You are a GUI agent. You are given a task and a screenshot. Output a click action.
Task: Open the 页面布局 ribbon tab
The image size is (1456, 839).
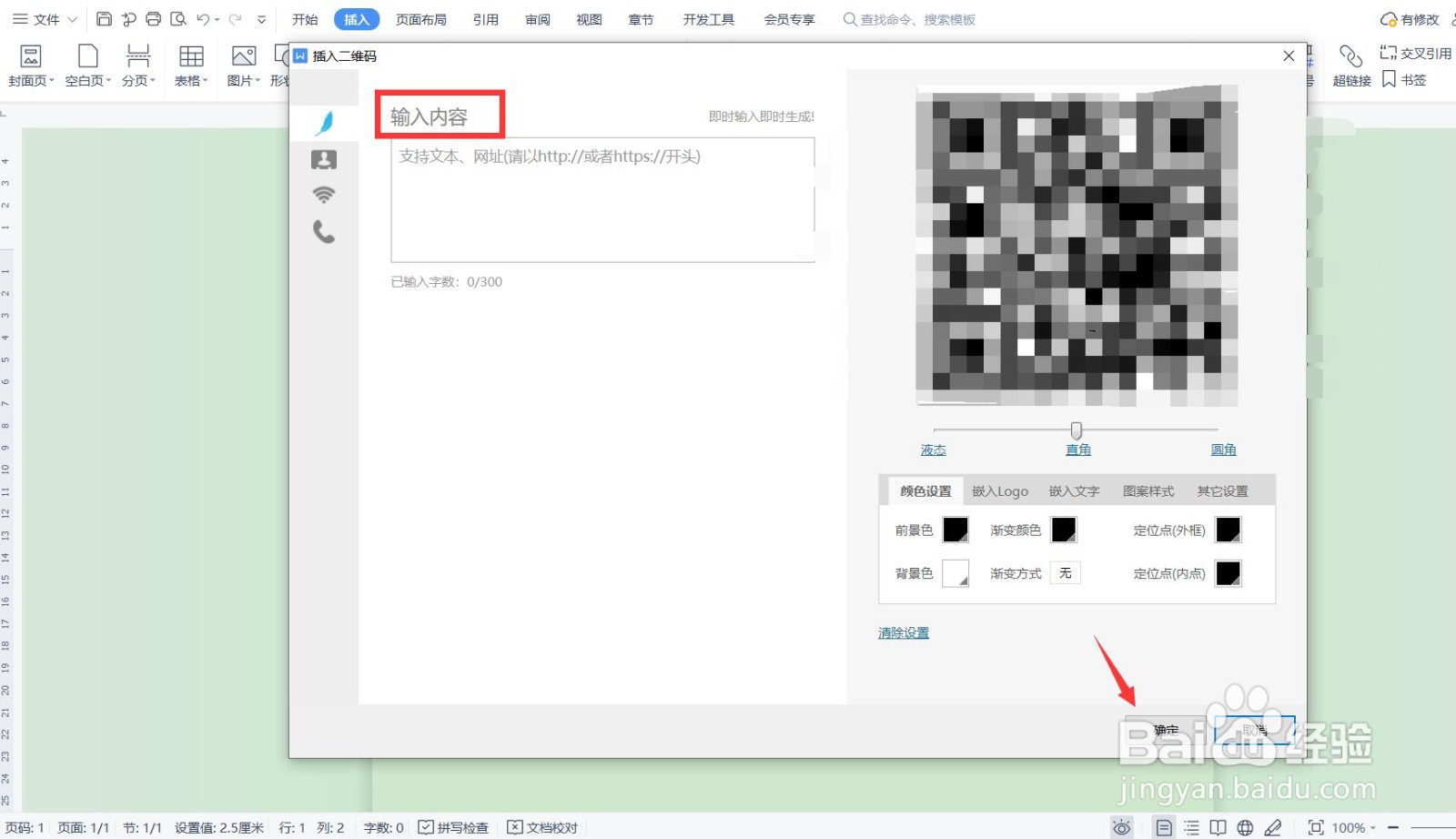[421, 19]
